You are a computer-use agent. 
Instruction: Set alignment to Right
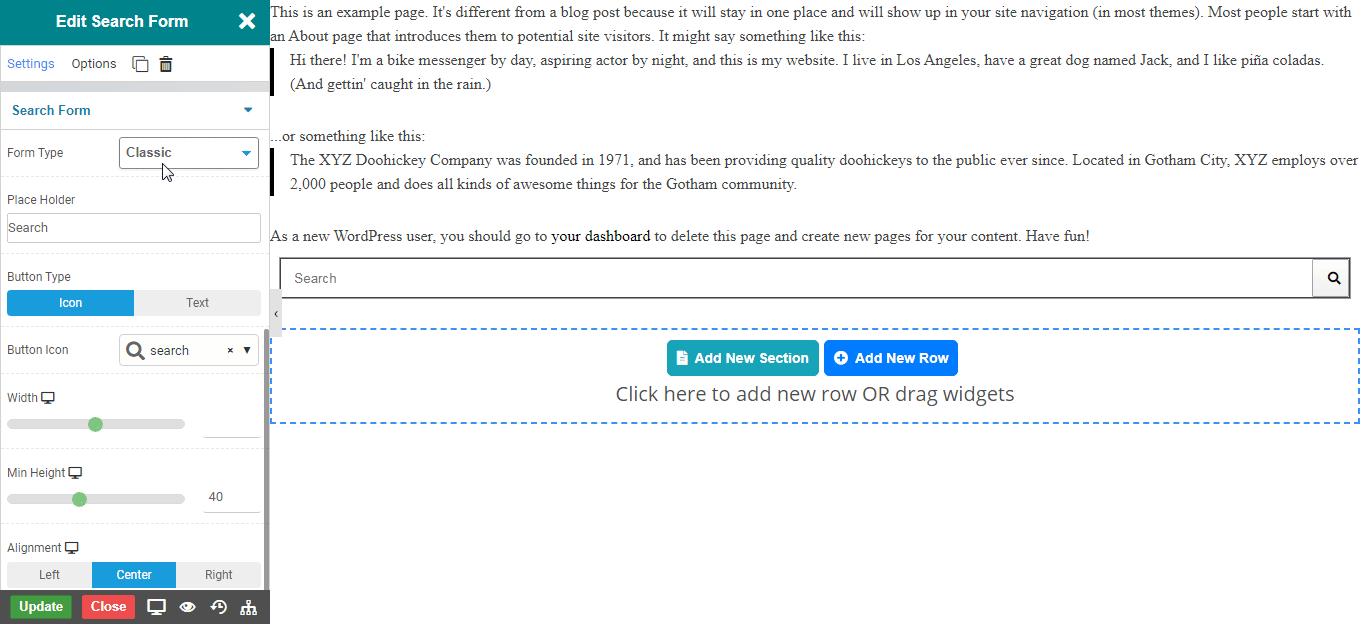coord(218,575)
